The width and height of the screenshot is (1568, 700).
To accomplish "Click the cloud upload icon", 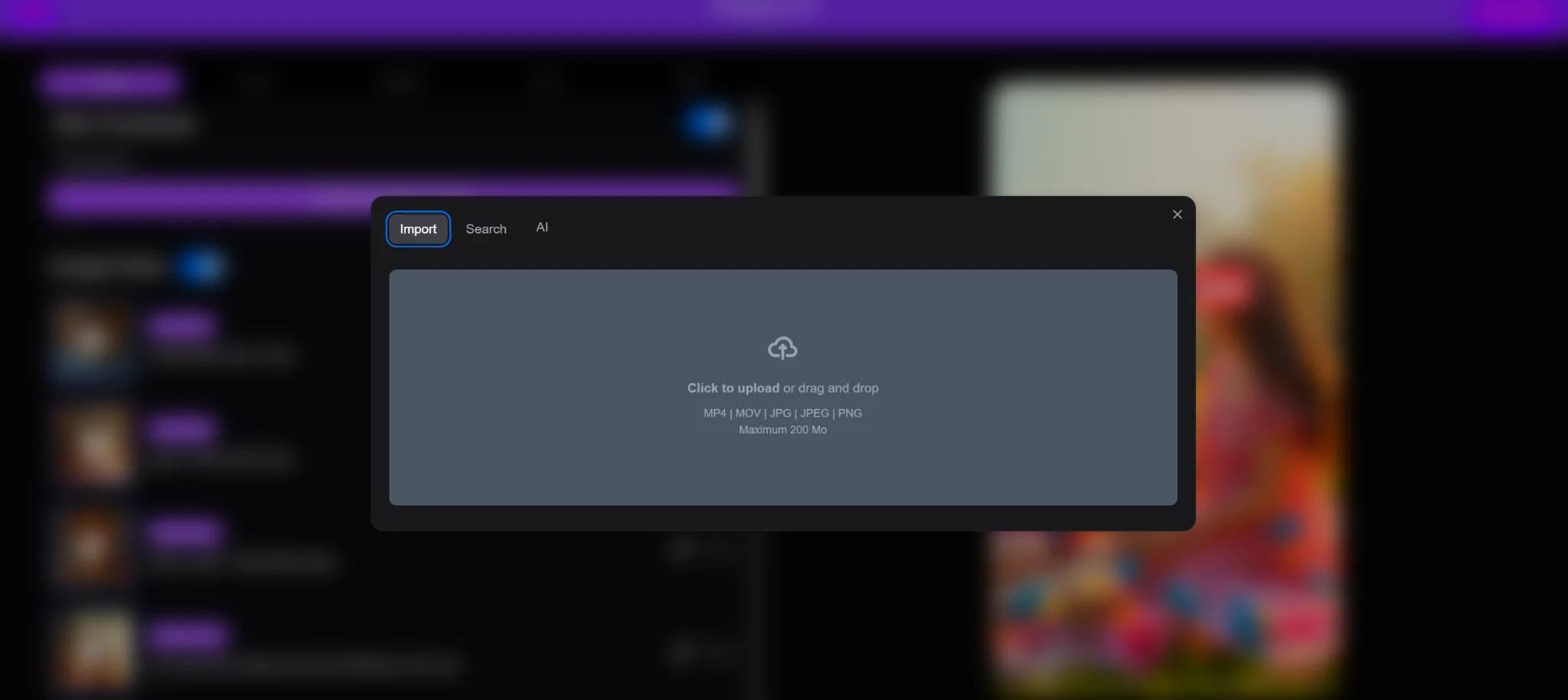I will (x=782, y=348).
